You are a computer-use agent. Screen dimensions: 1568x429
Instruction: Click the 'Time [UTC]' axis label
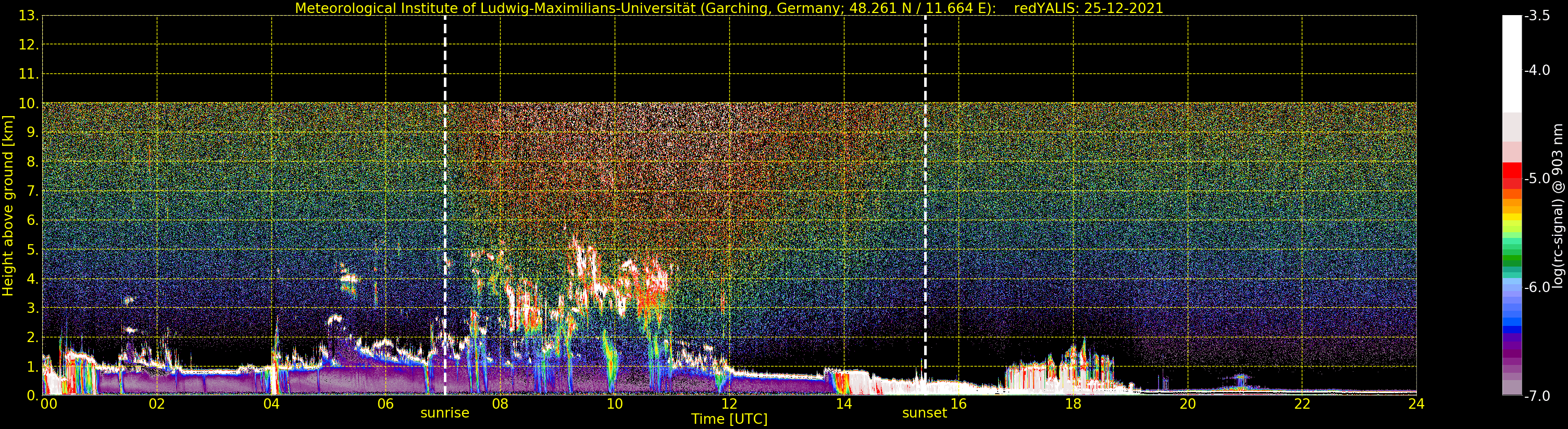tap(729, 419)
